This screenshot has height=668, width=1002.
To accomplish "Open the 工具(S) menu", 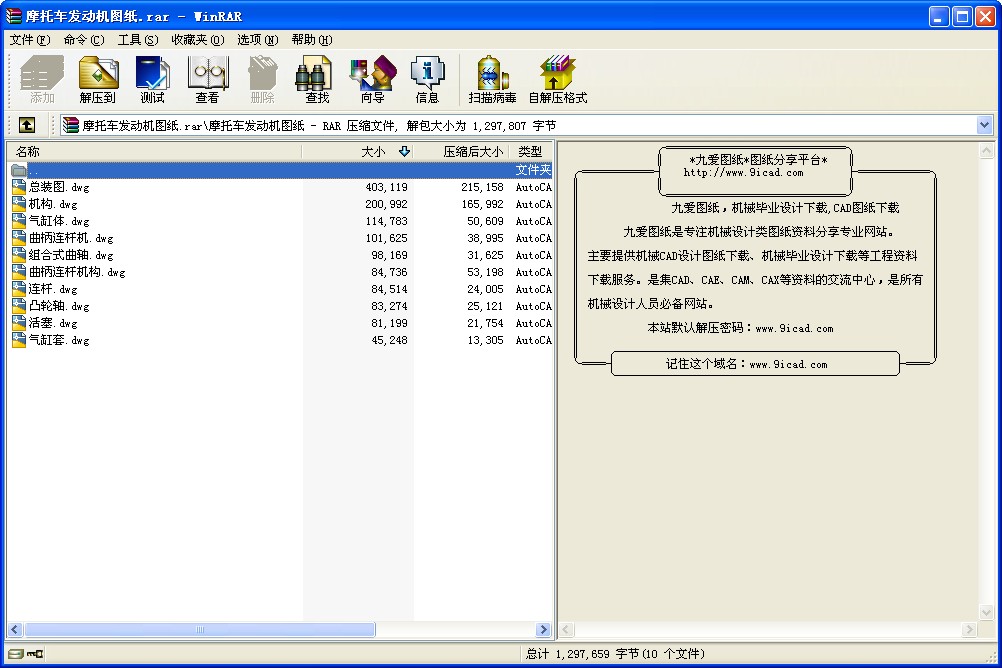I will [x=137, y=40].
